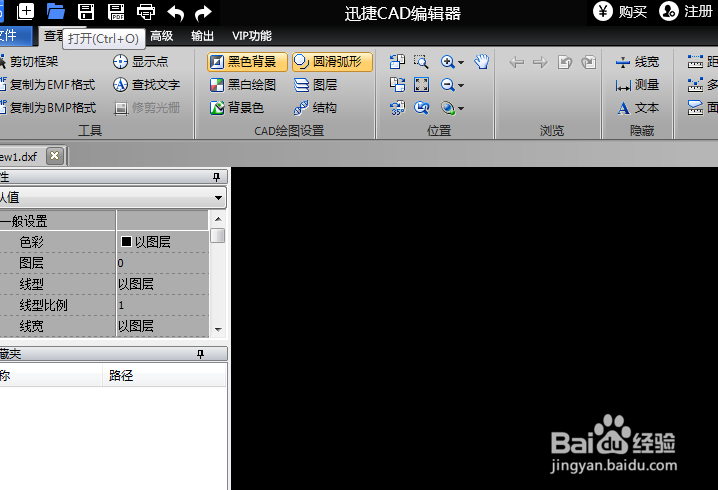Save as PDF using the PDF disk icon
Image resolution: width=718 pixels, height=490 pixels.
coord(116,11)
